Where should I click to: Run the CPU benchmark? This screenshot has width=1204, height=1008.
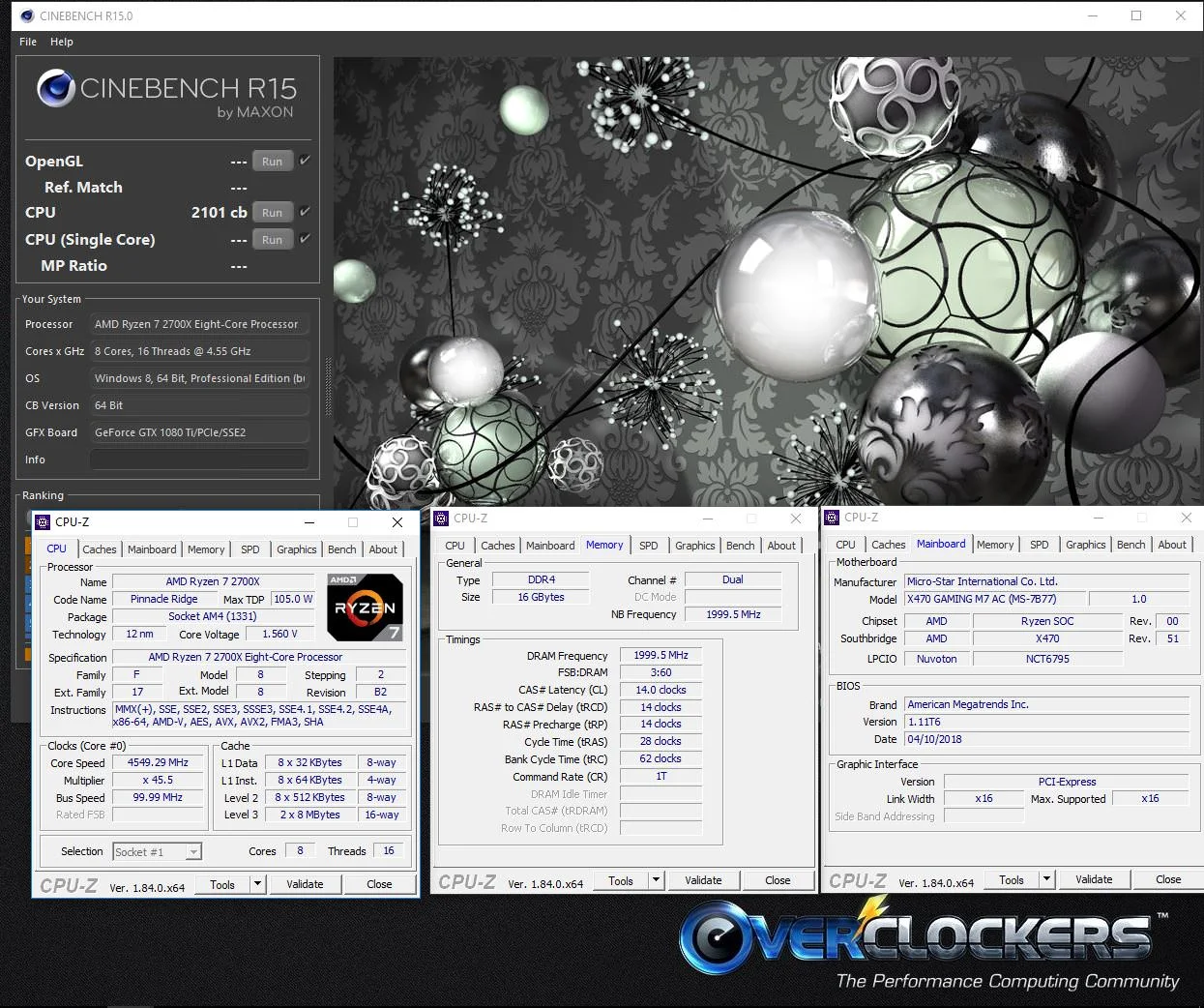click(273, 213)
